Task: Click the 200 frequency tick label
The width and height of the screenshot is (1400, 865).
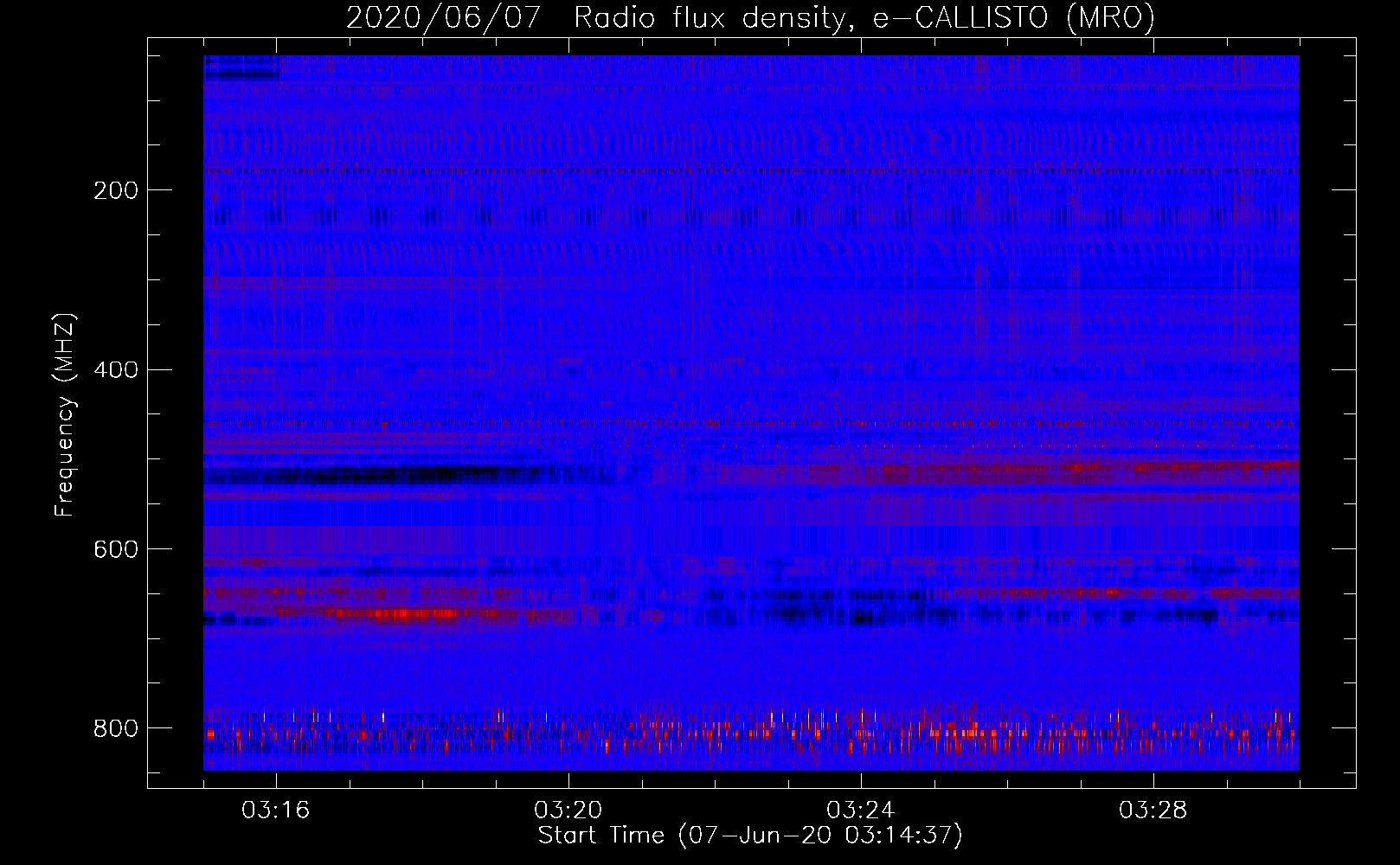Action: tap(116, 190)
